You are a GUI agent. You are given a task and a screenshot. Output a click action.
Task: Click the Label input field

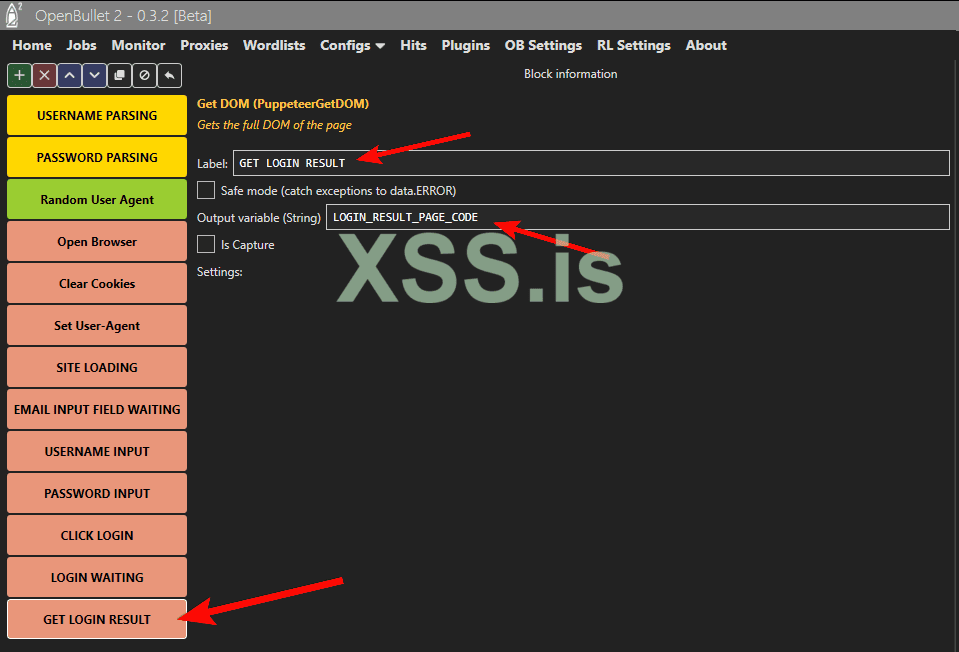pyautogui.click(x=591, y=163)
